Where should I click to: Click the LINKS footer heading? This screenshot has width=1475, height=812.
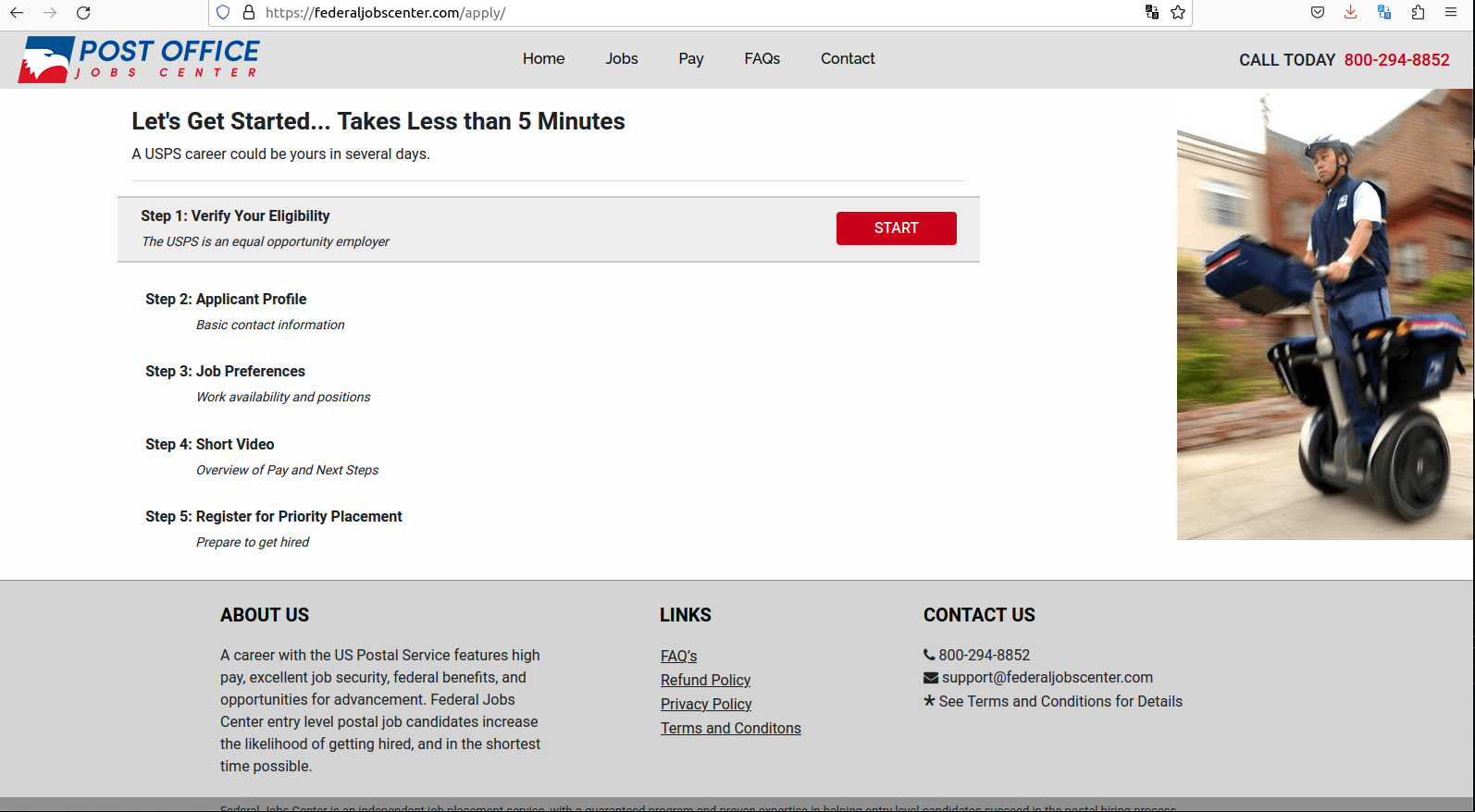click(686, 615)
